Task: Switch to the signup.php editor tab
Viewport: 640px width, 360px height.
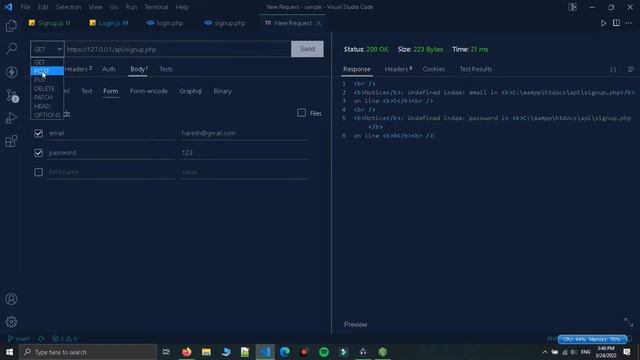Action: coord(225,23)
